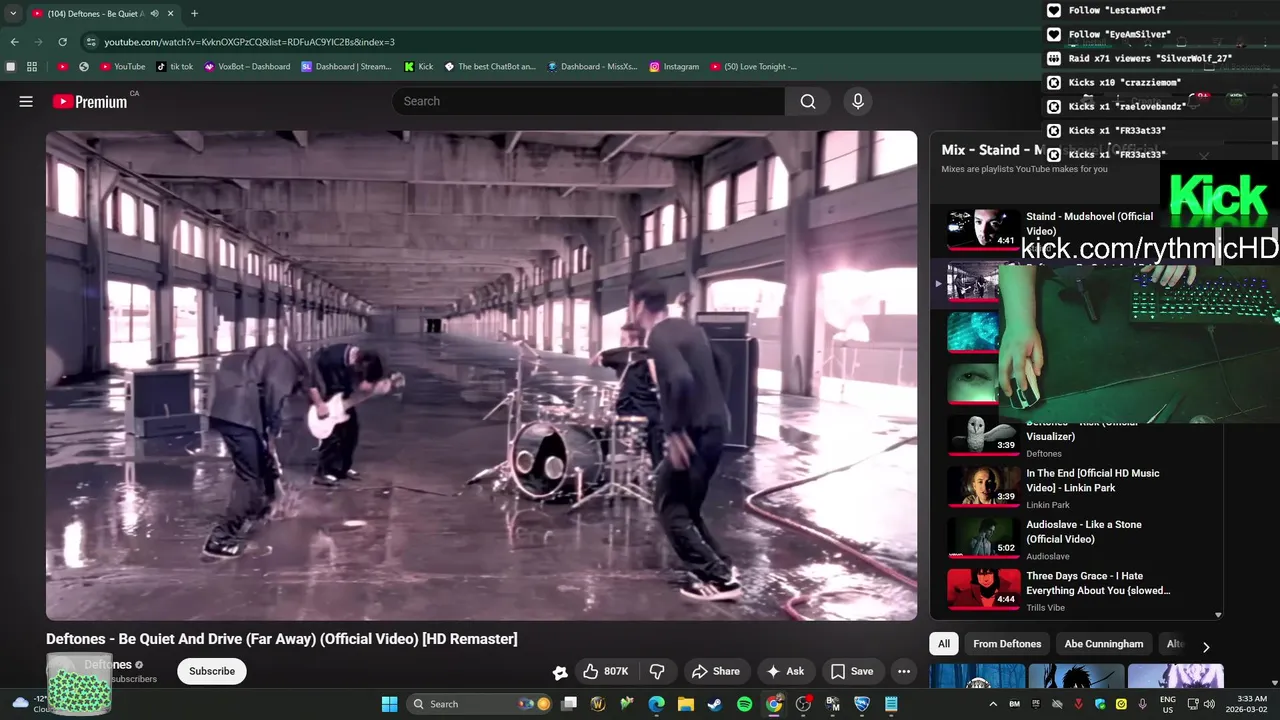Mute the tab via its speaker icon

pyautogui.click(x=154, y=14)
